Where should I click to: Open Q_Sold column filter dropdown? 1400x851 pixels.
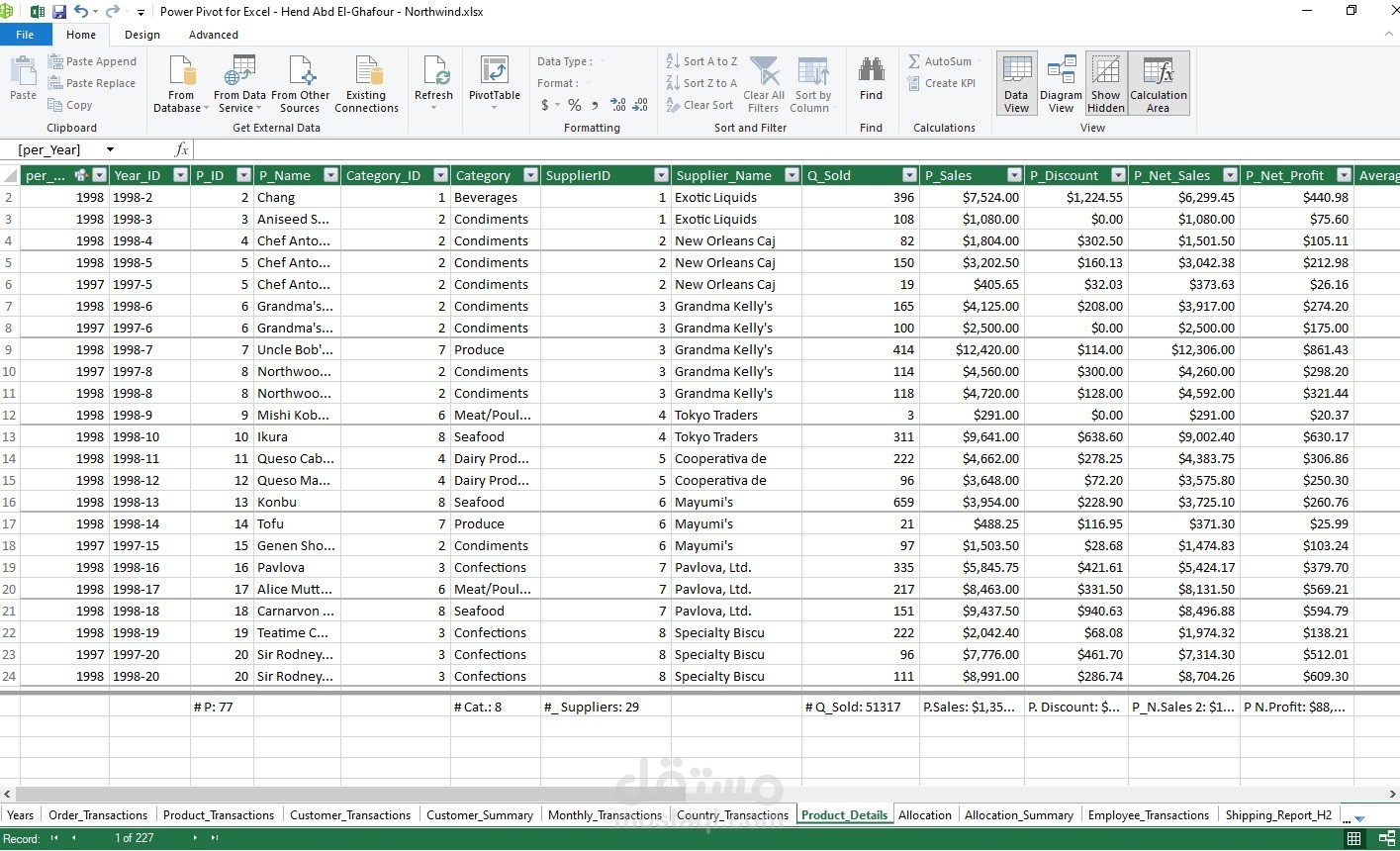coord(909,175)
